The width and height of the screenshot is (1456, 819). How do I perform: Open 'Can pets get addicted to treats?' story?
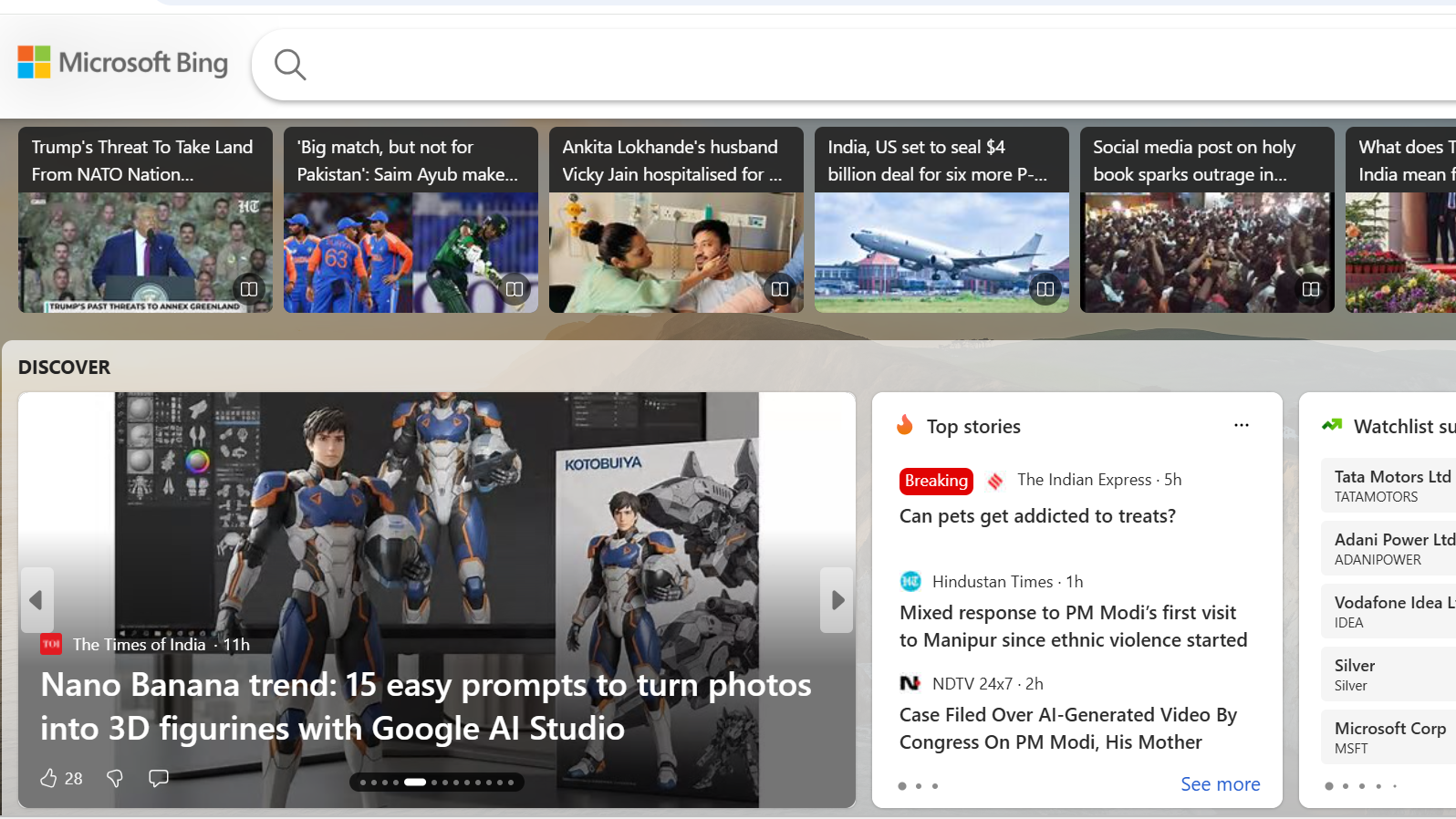[x=1037, y=516]
